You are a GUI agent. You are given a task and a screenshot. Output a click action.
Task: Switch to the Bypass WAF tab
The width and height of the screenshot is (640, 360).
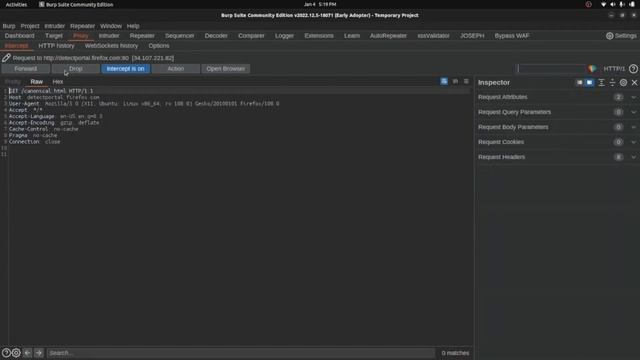tap(512, 36)
